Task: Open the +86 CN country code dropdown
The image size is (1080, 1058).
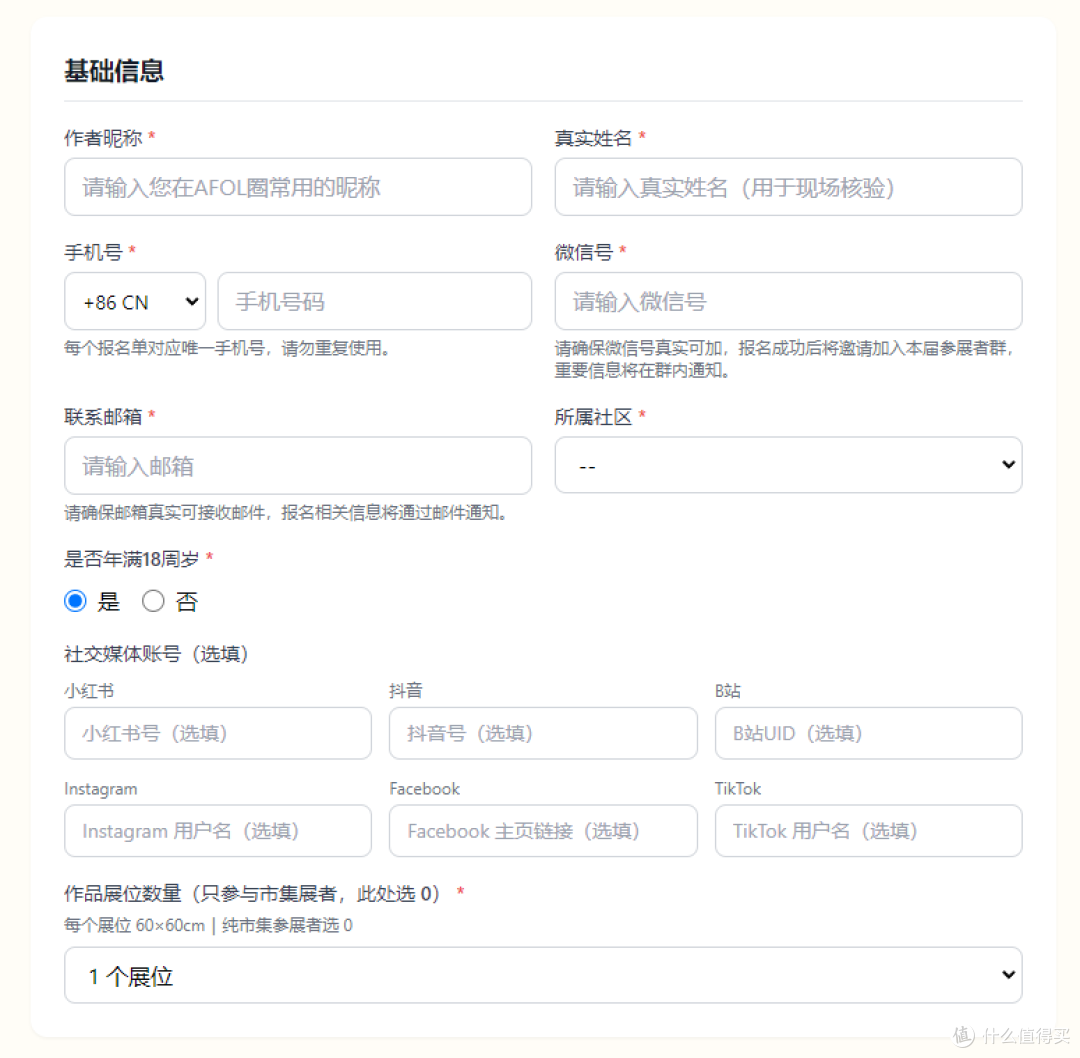Action: (135, 301)
